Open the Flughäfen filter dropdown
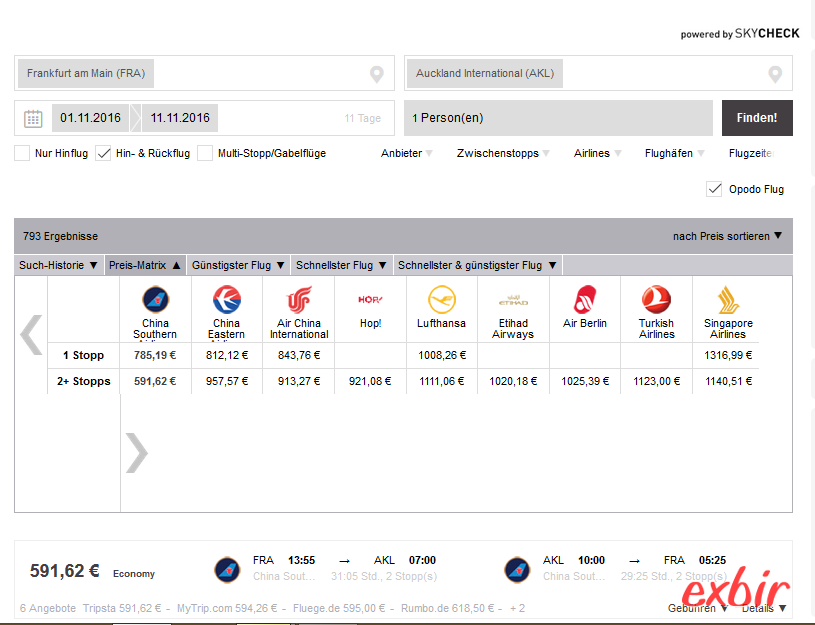This screenshot has height=625, width=815. click(x=674, y=153)
